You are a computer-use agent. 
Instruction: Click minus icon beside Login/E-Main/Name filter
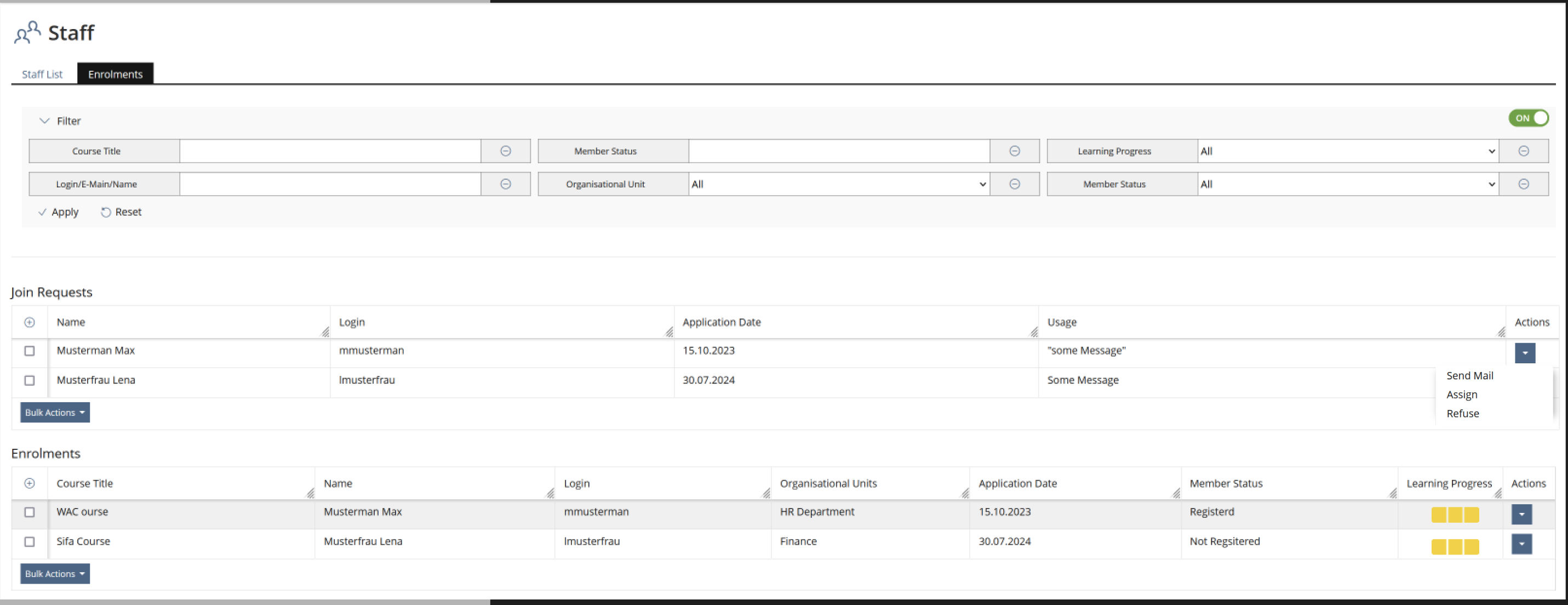(505, 184)
